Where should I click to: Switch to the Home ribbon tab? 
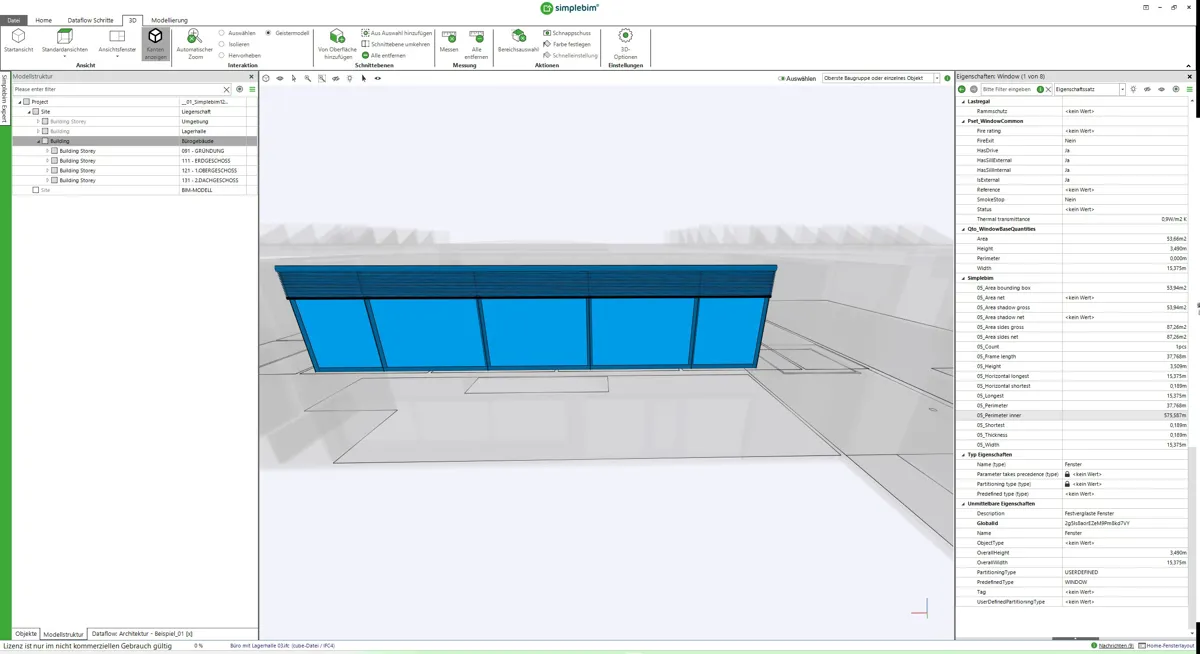tap(43, 20)
